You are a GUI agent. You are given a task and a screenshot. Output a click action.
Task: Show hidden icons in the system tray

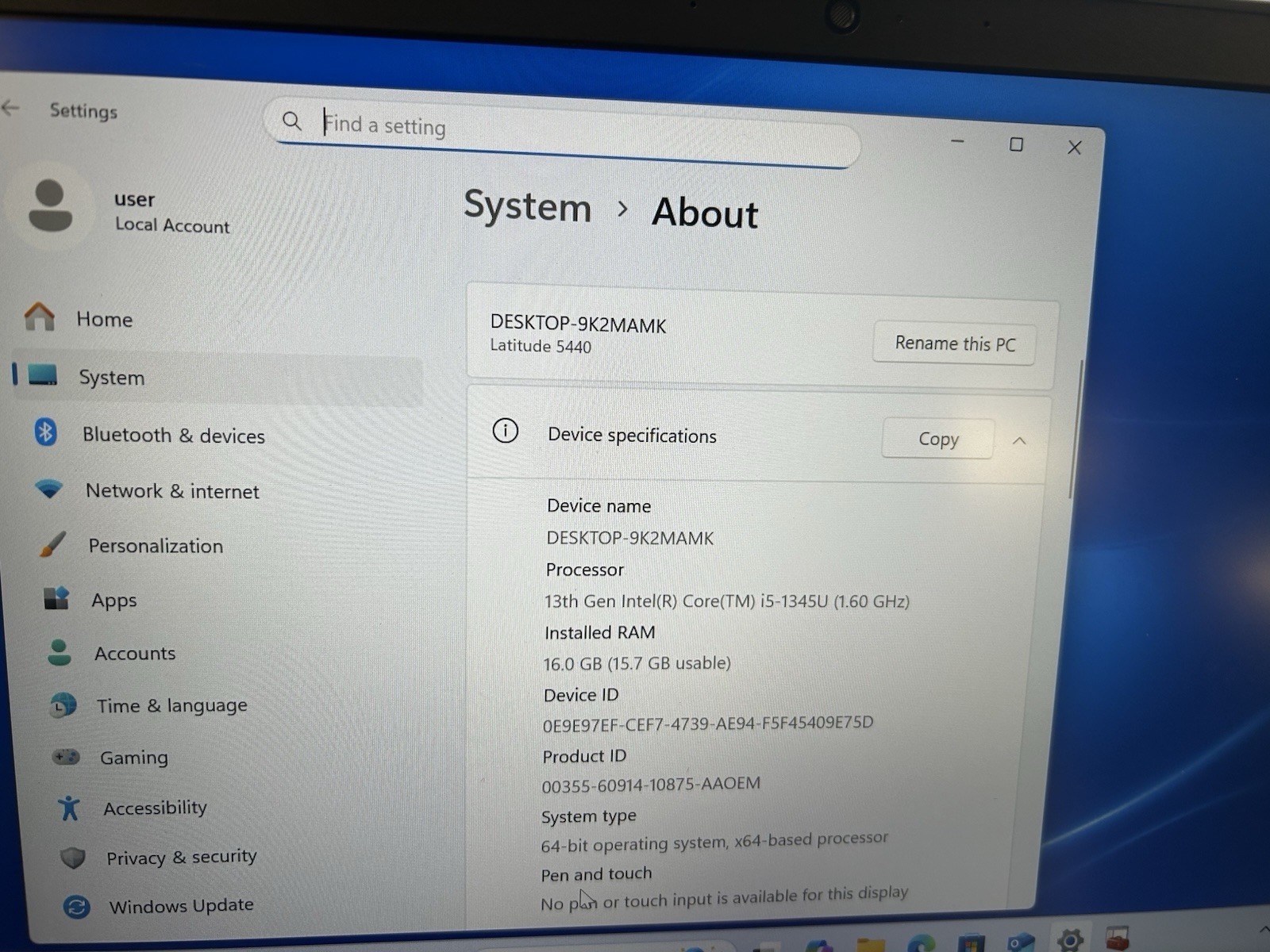[1264, 928]
